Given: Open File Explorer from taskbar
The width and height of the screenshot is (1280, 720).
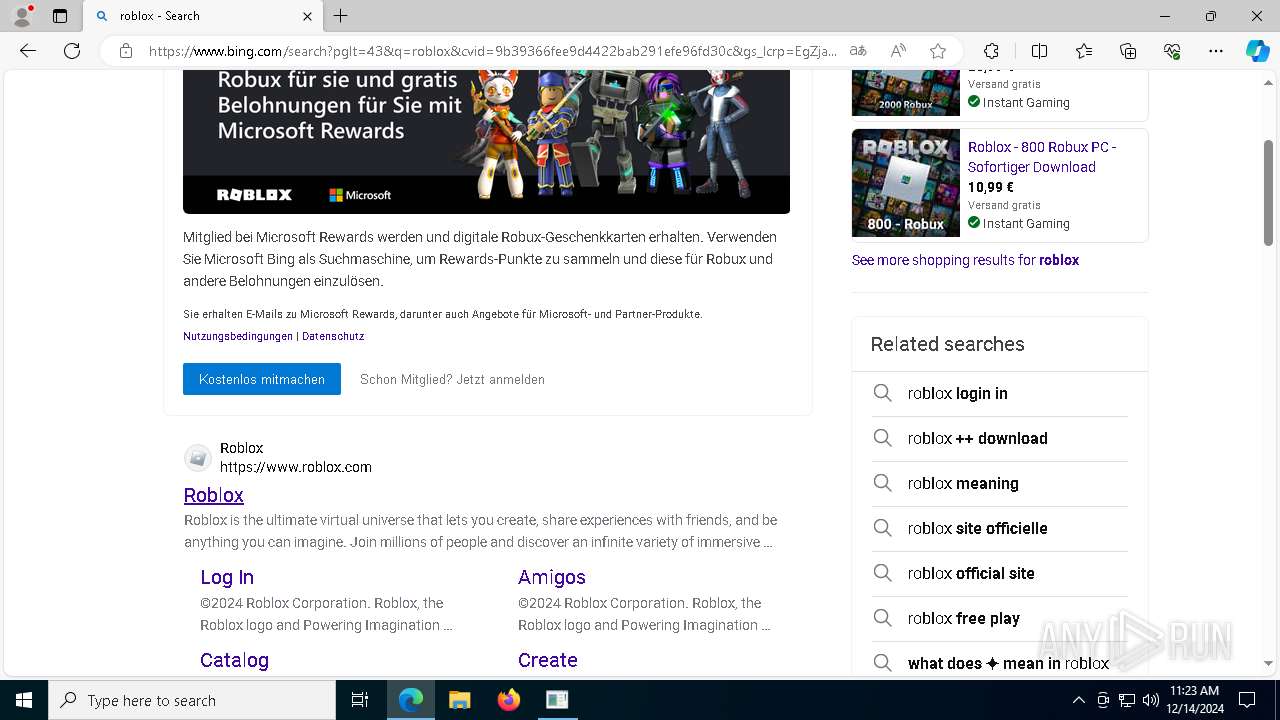Looking at the screenshot, I should click(x=459, y=700).
